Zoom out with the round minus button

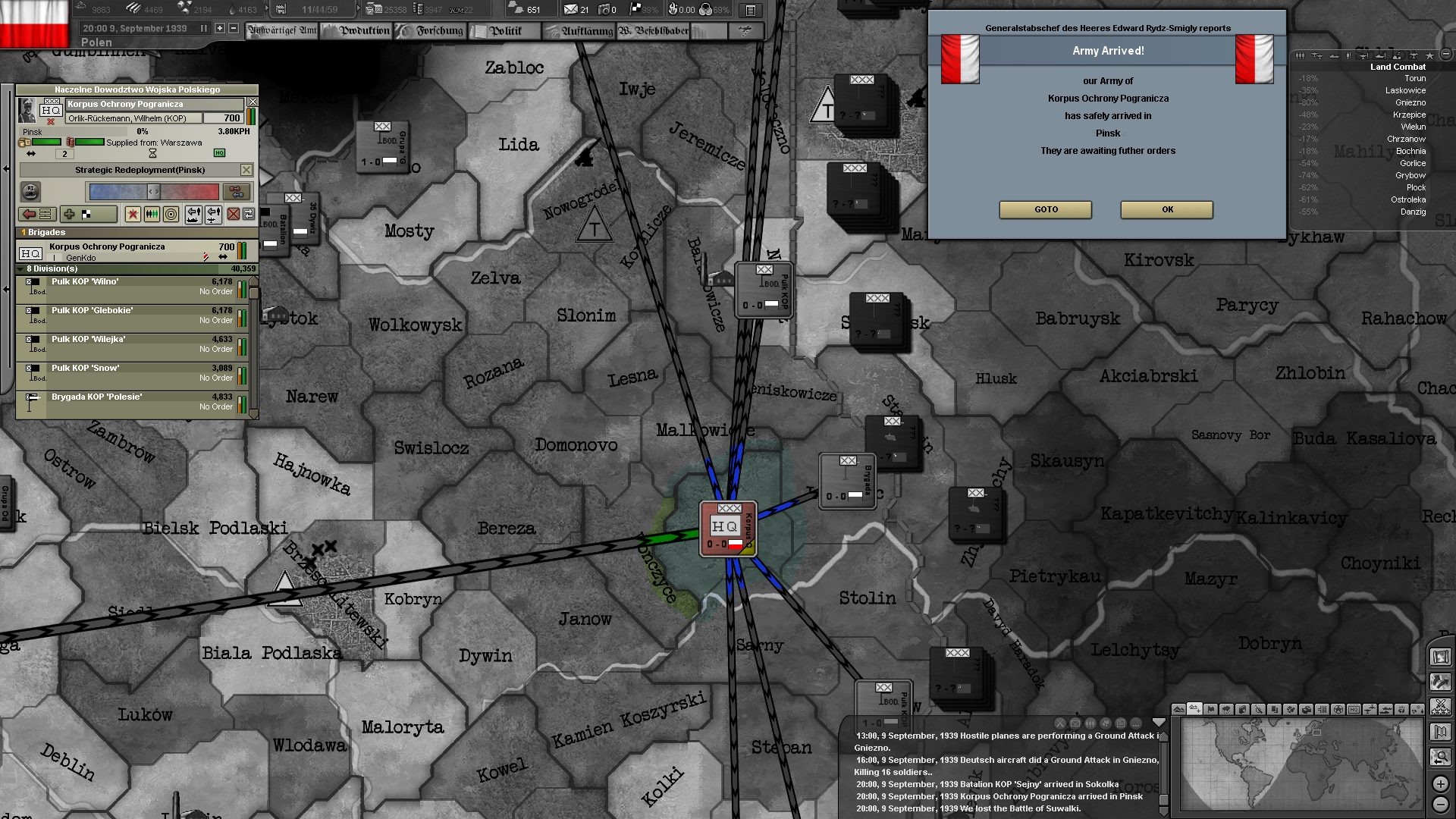pos(1440,805)
